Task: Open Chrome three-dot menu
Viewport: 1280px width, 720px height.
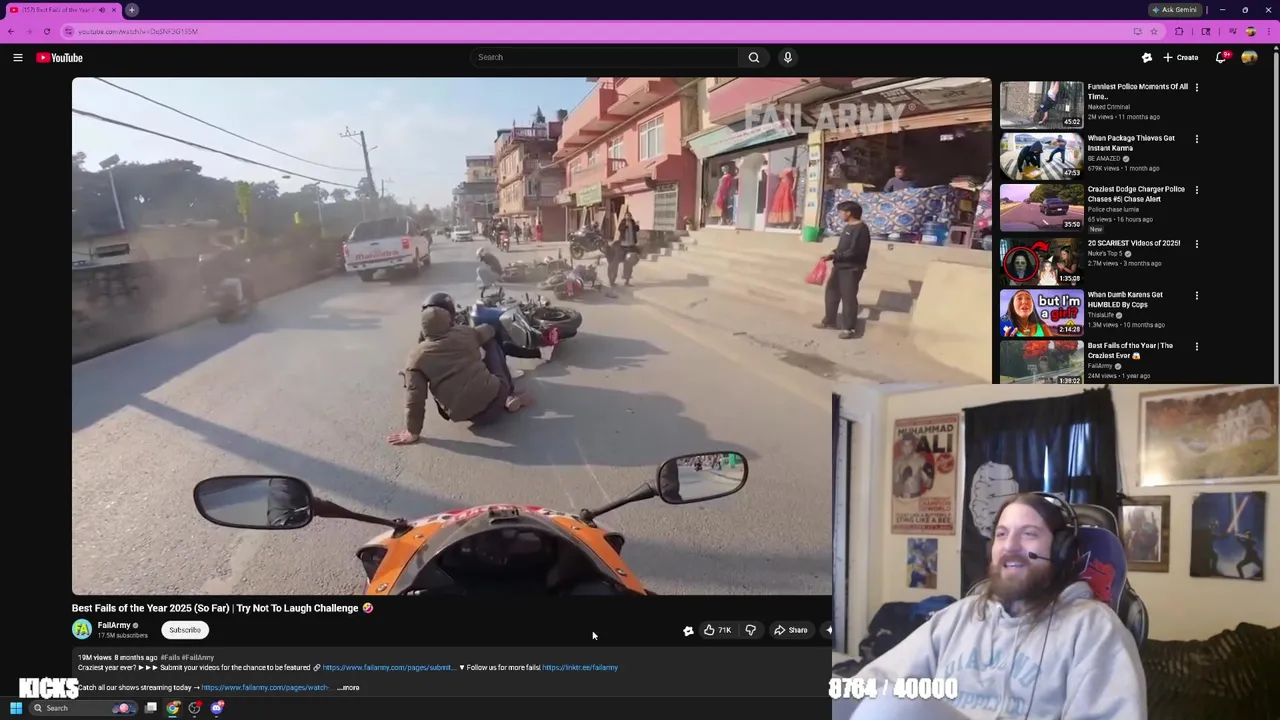Action: coord(1268,32)
